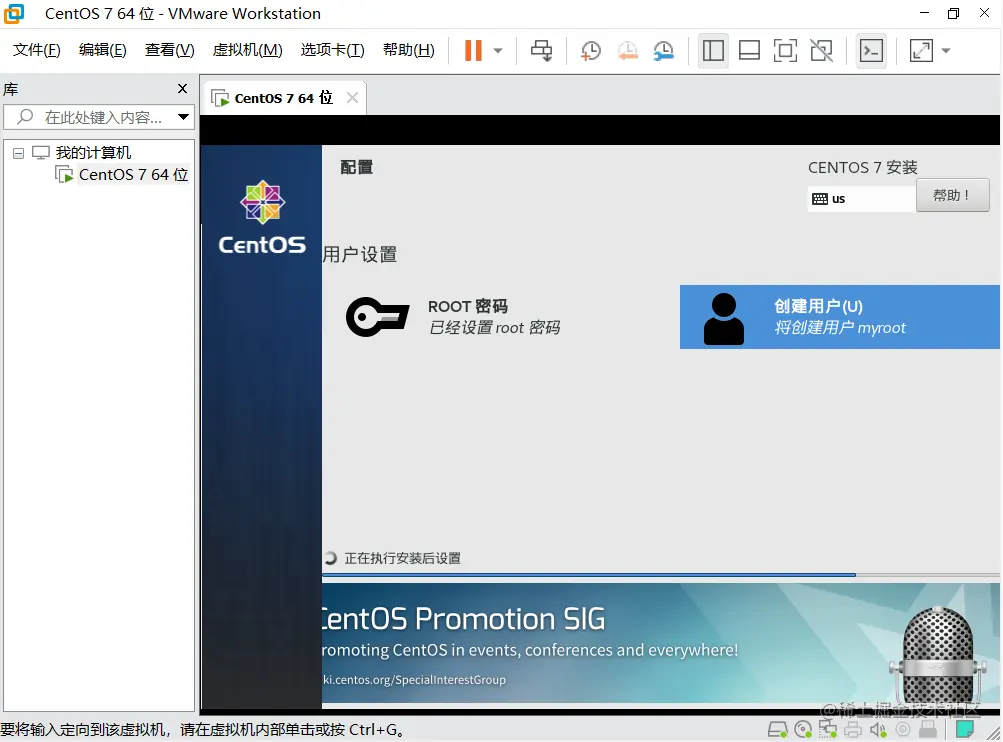The image size is (1003, 742).
Task: Select CentOS 7 64 位 in the library tree
Action: (x=134, y=175)
